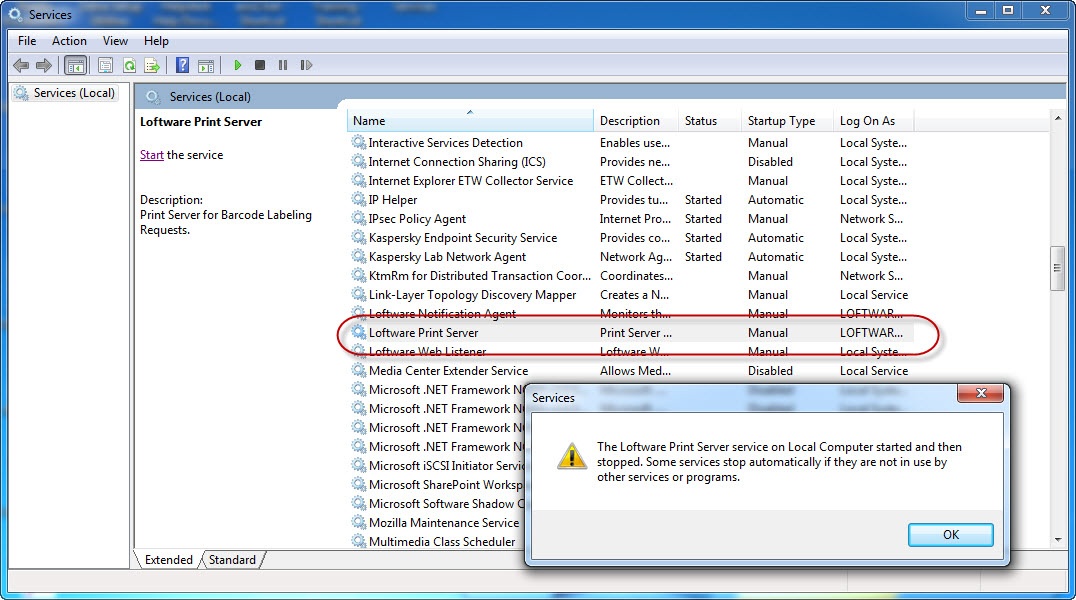
Task: Select the Kaspersky Endpoint Security Service name
Action: [x=463, y=238]
